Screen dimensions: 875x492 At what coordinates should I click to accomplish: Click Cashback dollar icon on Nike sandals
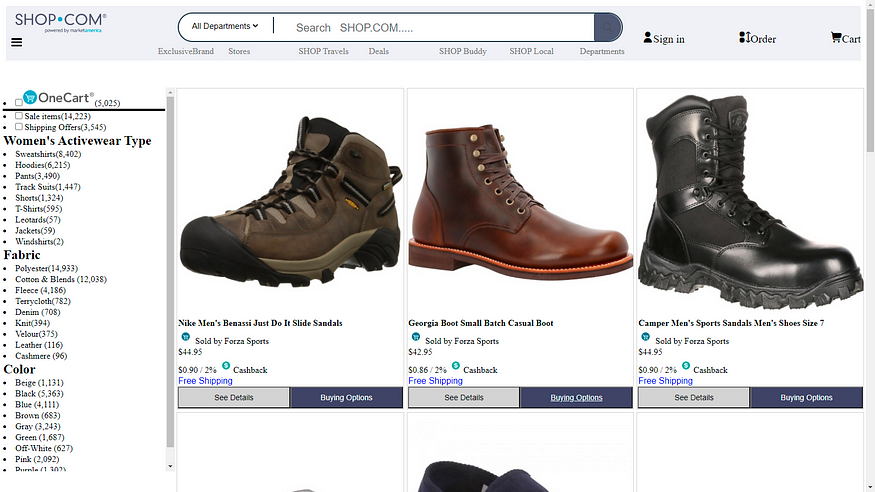coord(225,366)
